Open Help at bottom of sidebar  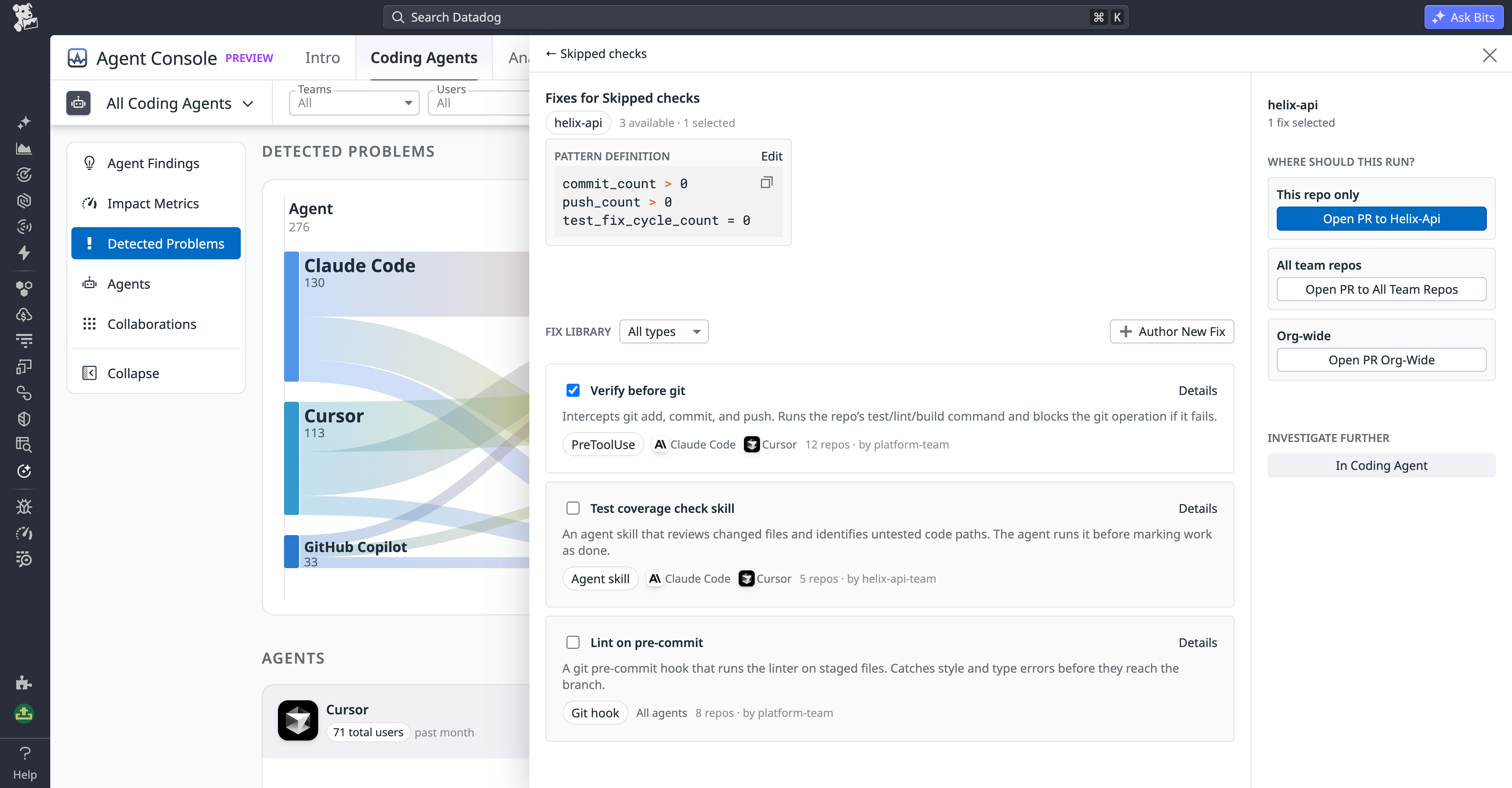pyautogui.click(x=25, y=763)
